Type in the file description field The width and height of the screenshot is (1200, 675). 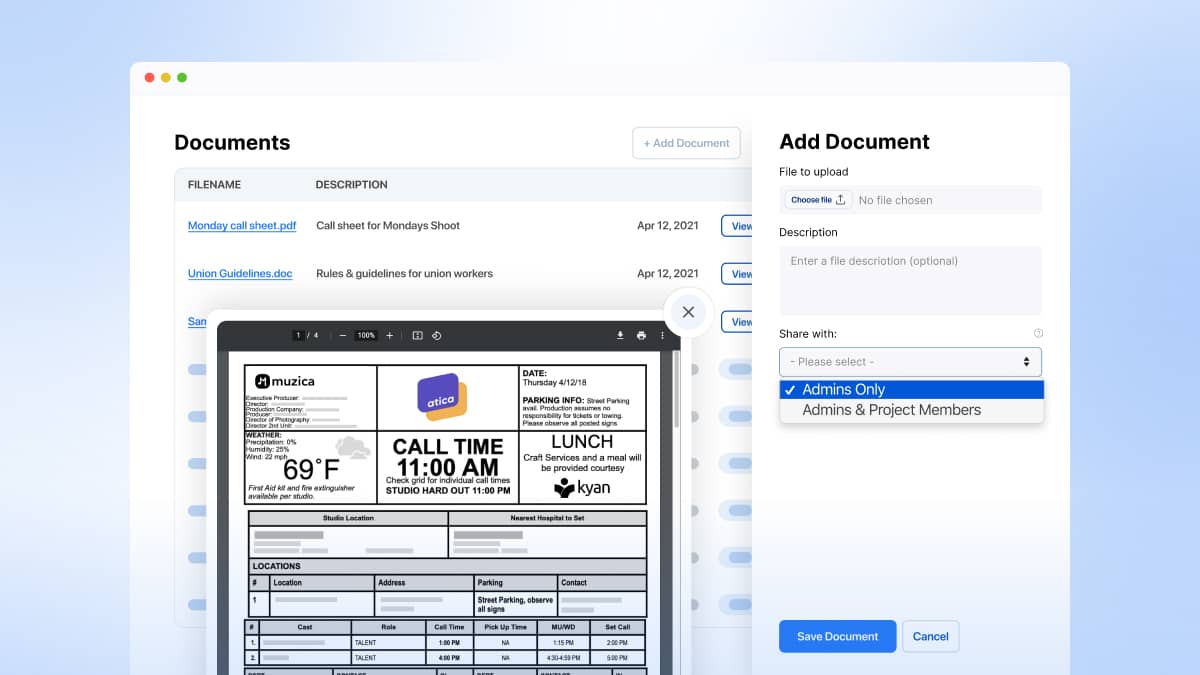click(909, 280)
